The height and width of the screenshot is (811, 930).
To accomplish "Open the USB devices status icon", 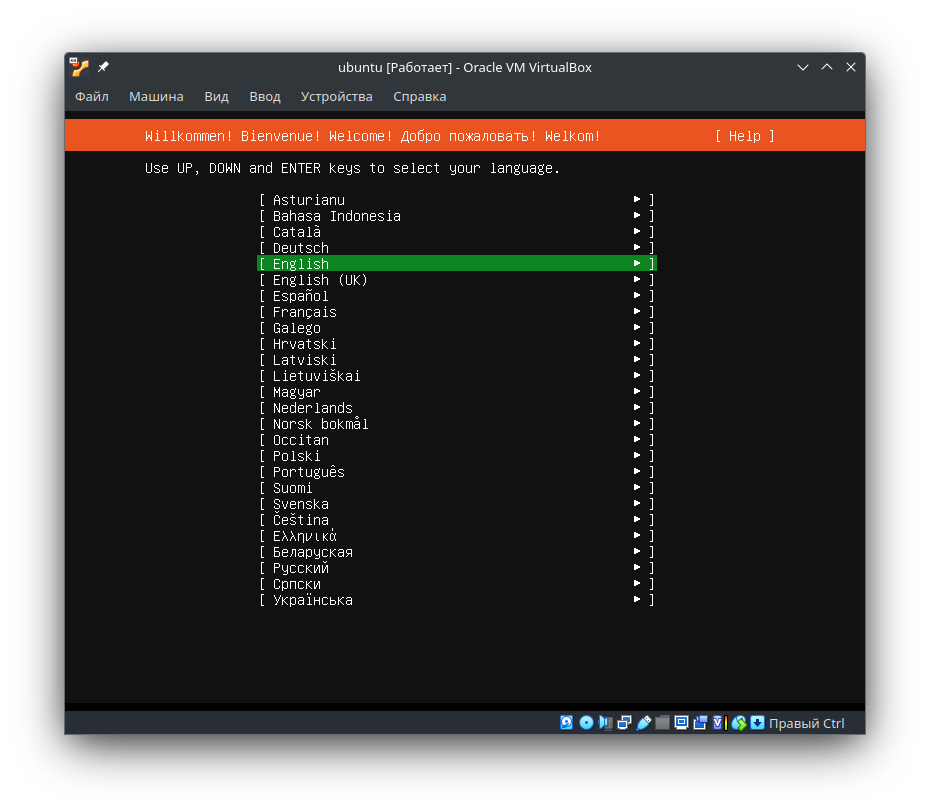I will 643,722.
